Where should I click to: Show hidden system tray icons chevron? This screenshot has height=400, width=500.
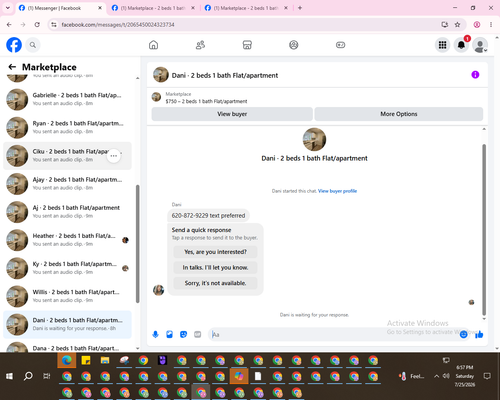[436, 376]
